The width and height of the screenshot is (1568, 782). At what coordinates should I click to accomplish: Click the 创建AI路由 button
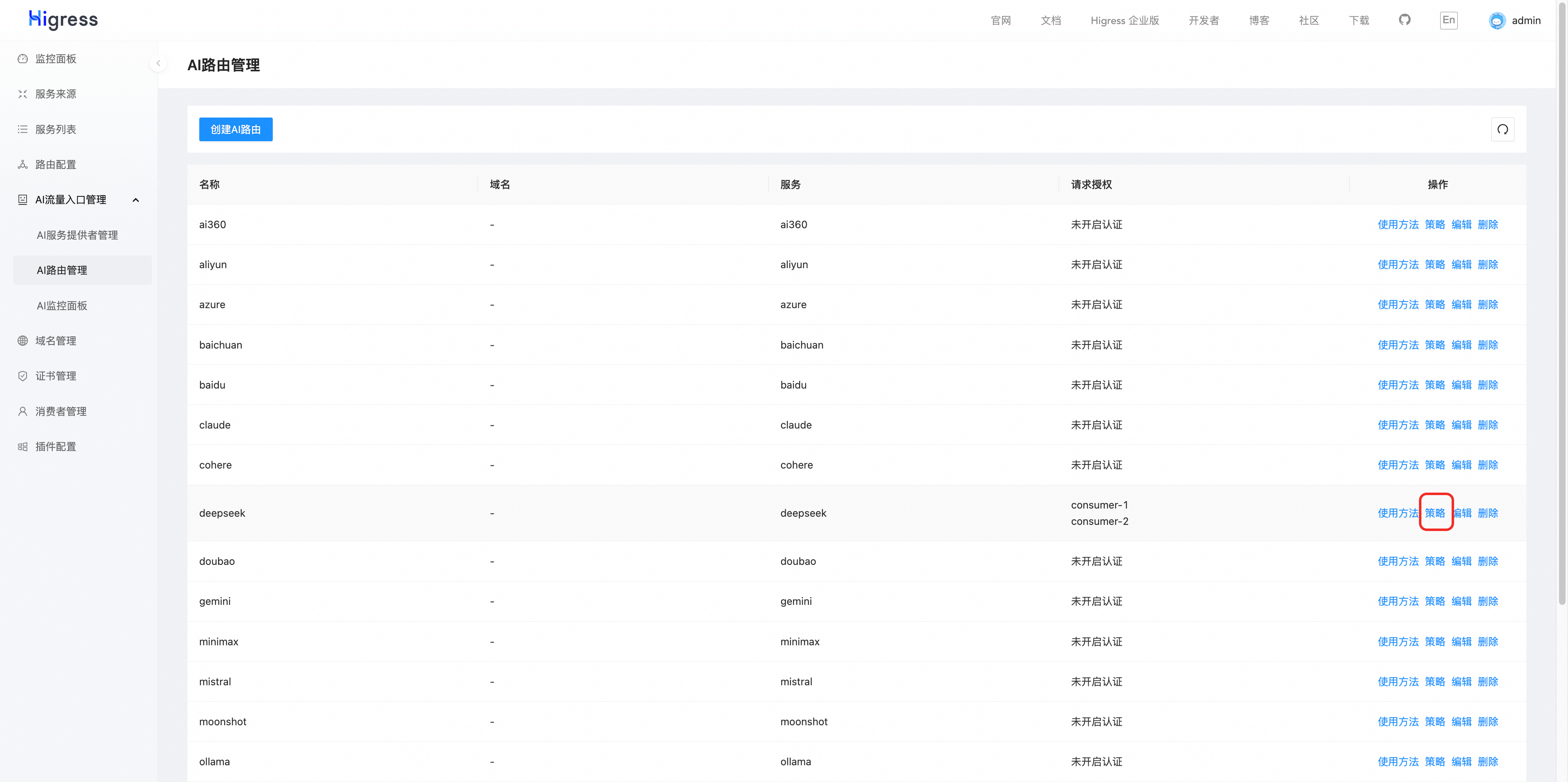tap(236, 130)
